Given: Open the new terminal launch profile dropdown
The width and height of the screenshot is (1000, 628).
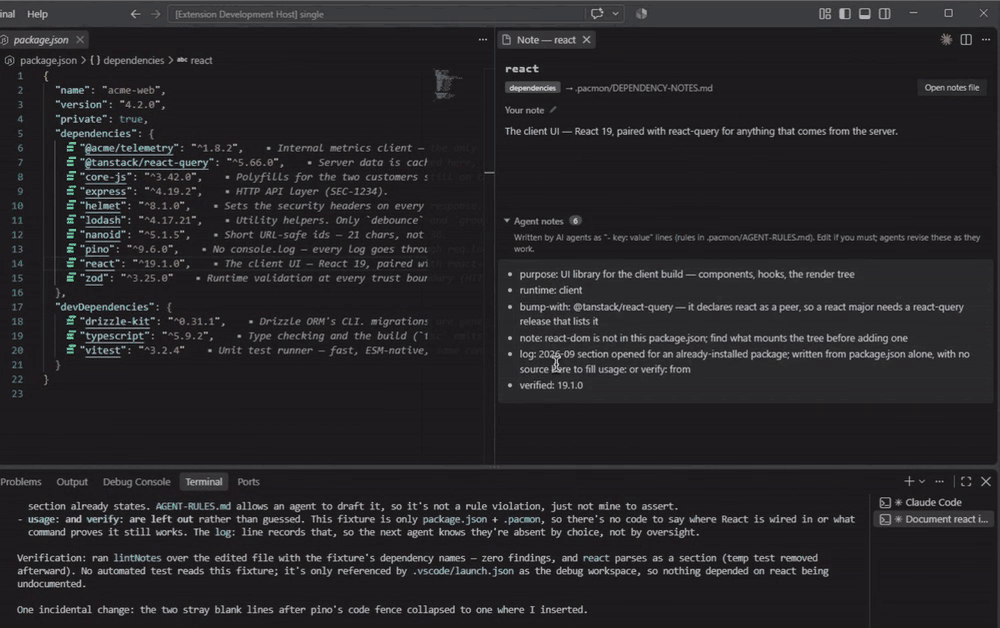Looking at the screenshot, I should click(x=922, y=481).
